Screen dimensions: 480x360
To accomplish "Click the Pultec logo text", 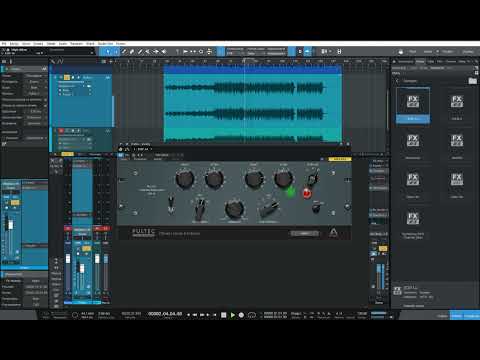I will click(144, 232).
